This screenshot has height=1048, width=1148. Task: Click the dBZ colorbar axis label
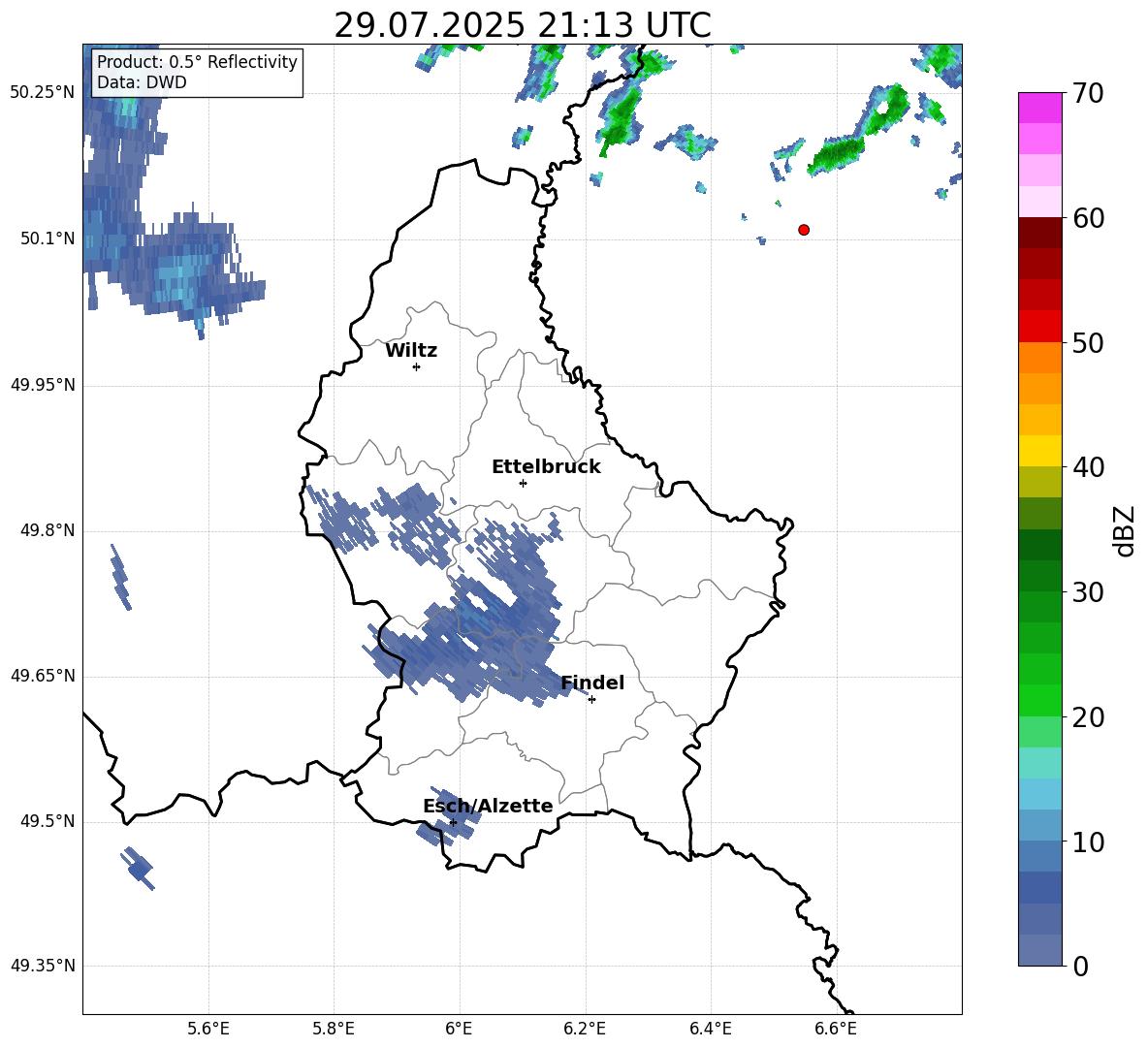[x=1126, y=530]
